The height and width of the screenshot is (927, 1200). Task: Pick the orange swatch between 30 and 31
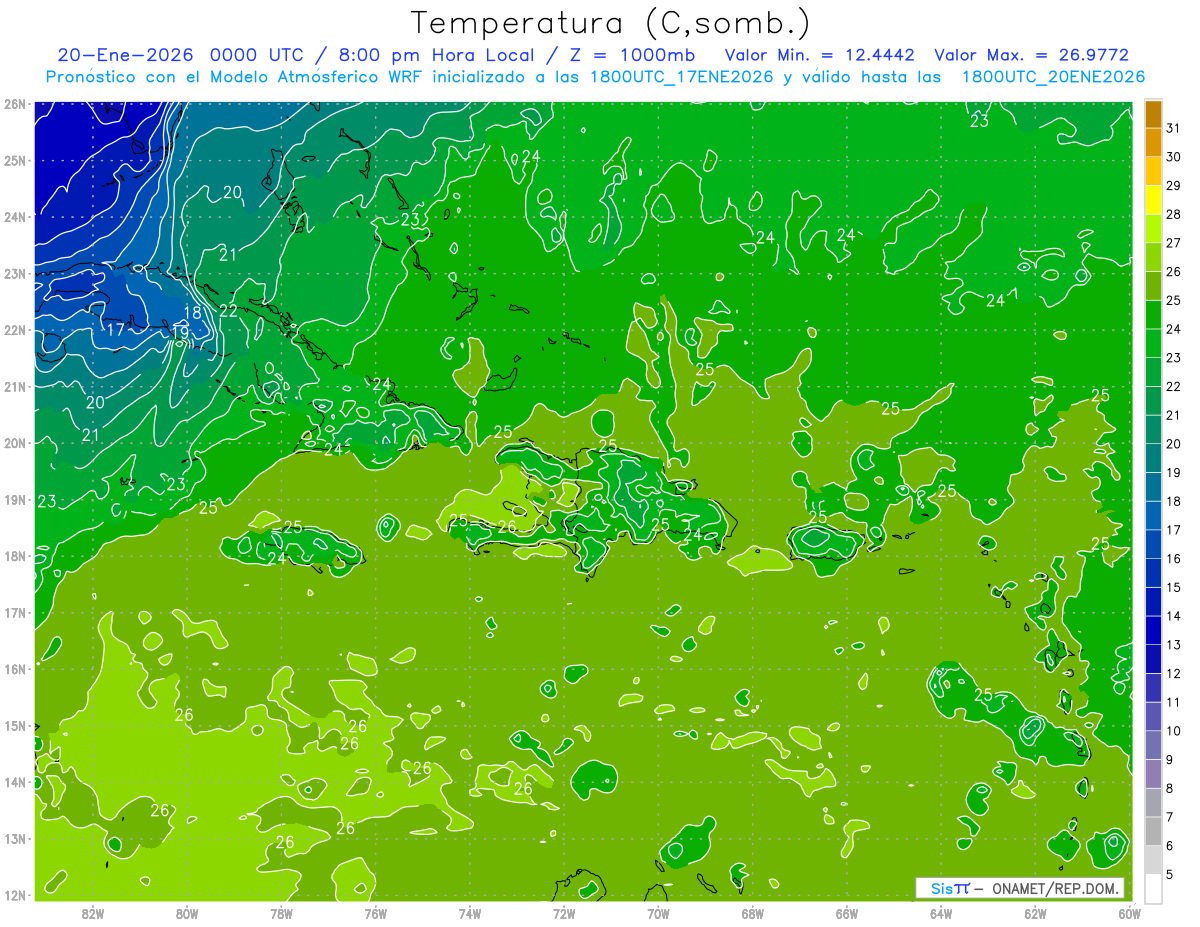pyautogui.click(x=1153, y=142)
